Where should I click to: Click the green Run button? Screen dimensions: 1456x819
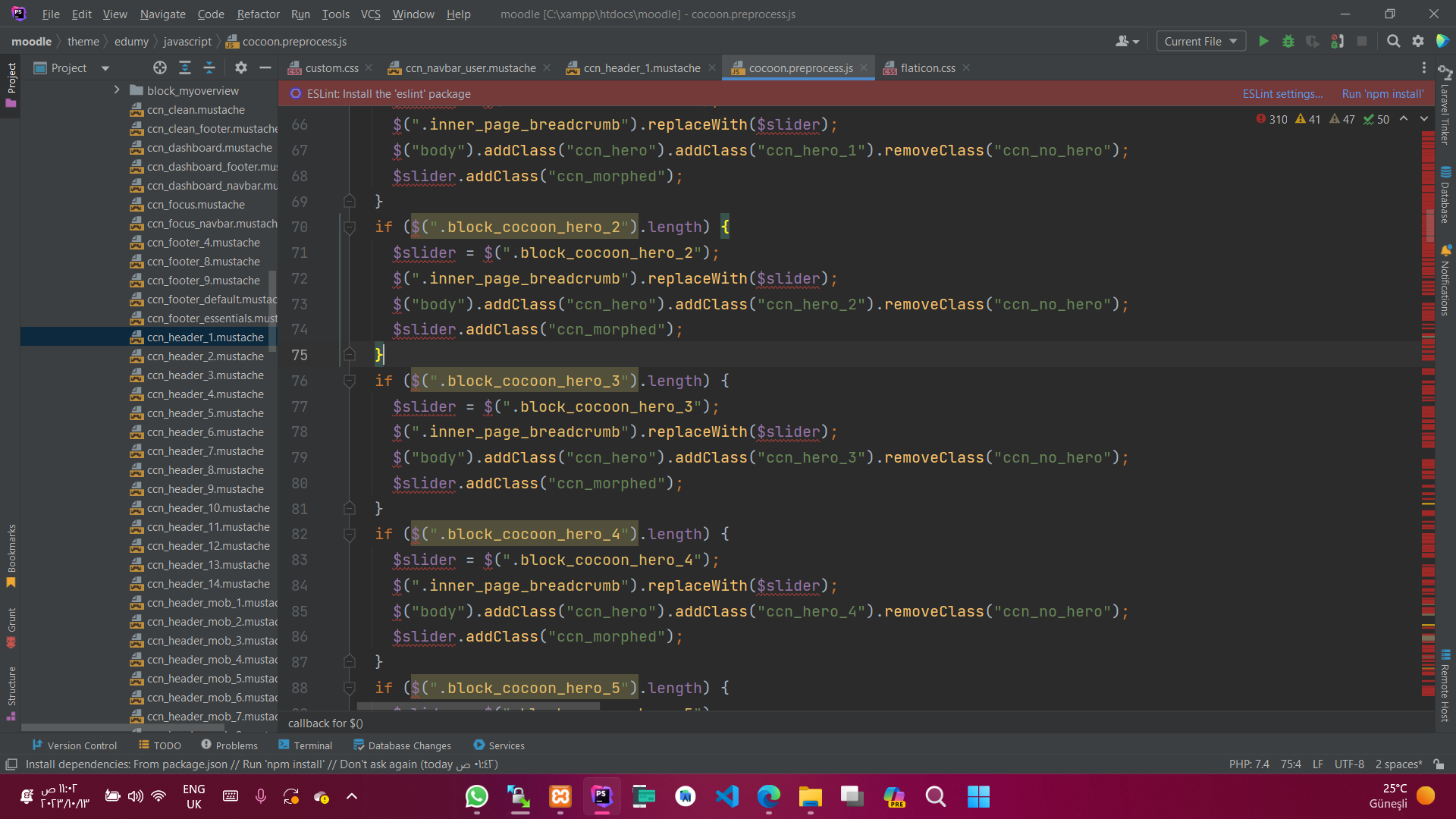pos(1263,42)
